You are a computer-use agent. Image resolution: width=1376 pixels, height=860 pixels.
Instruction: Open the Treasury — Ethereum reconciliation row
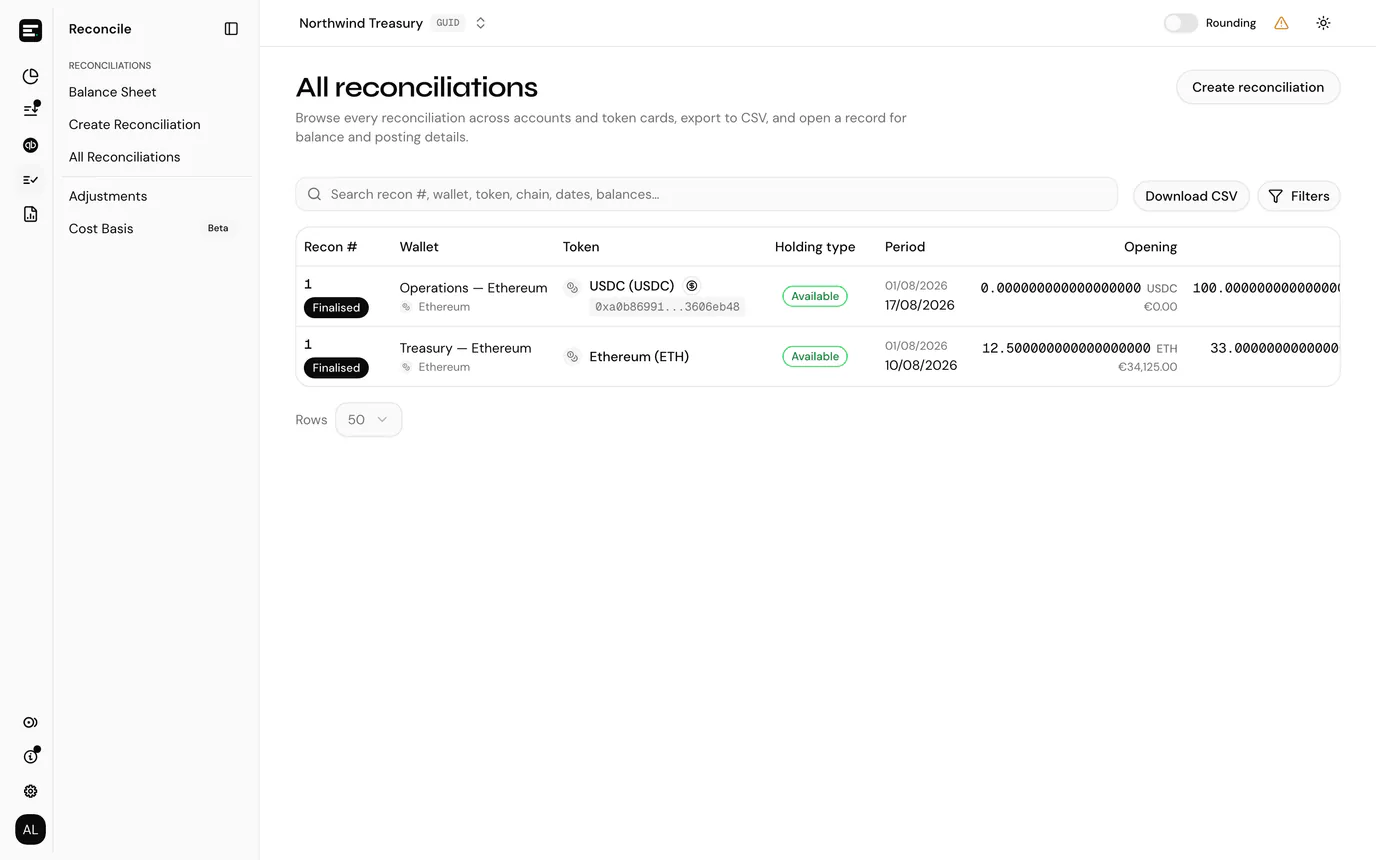[817, 356]
